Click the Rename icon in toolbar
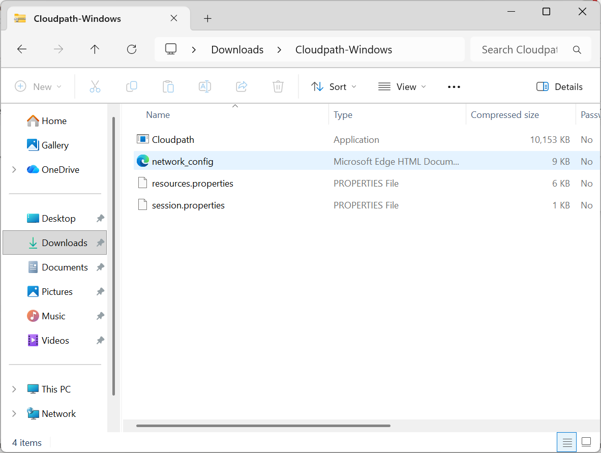The image size is (601, 453). [x=205, y=87]
